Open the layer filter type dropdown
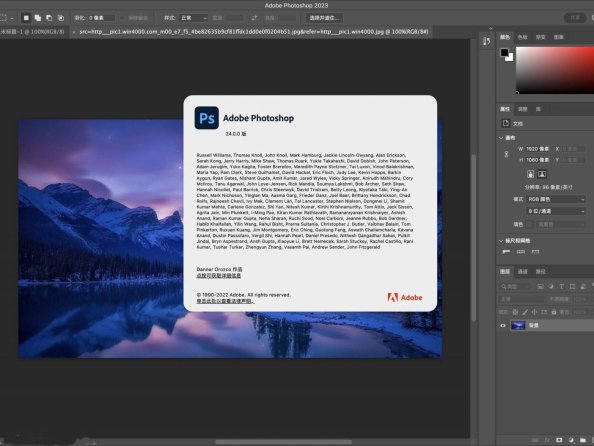This screenshot has height=446, width=594. (516, 286)
